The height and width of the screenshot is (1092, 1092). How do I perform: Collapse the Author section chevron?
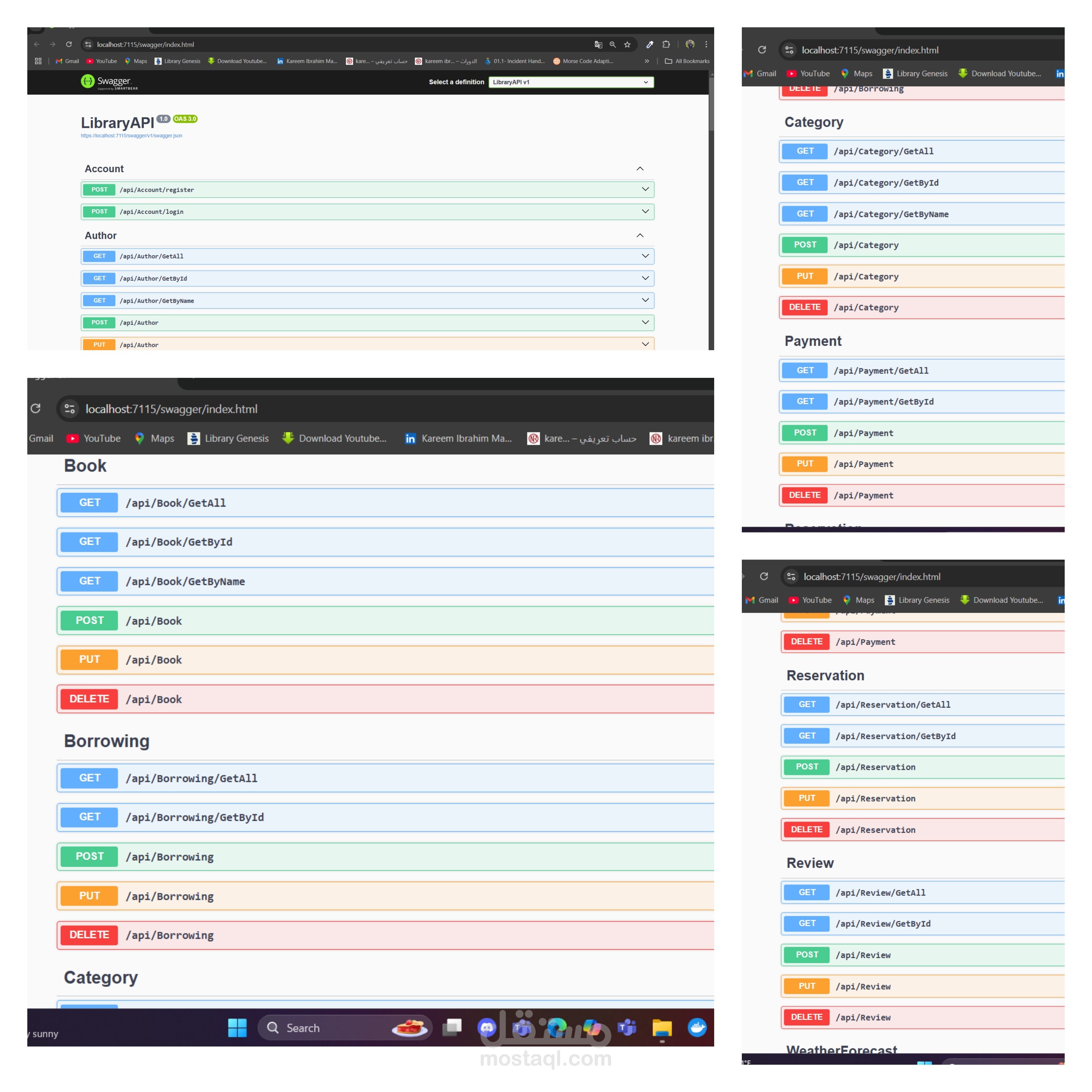640,236
